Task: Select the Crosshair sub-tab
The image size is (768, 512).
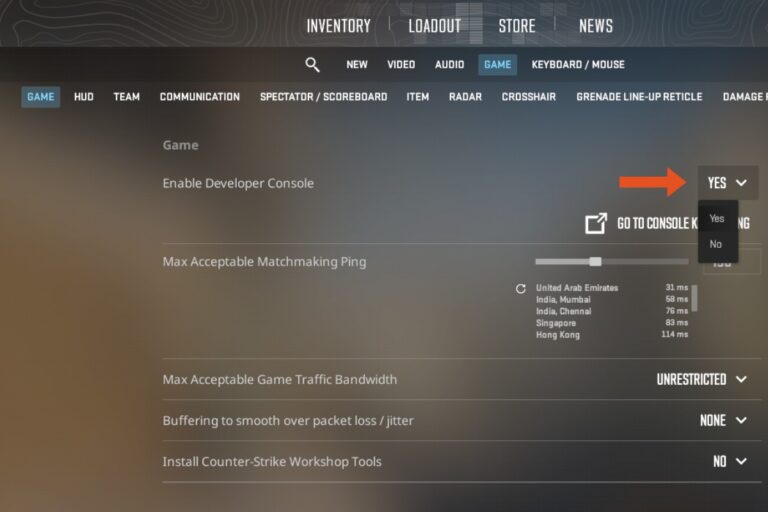Action: [528, 97]
